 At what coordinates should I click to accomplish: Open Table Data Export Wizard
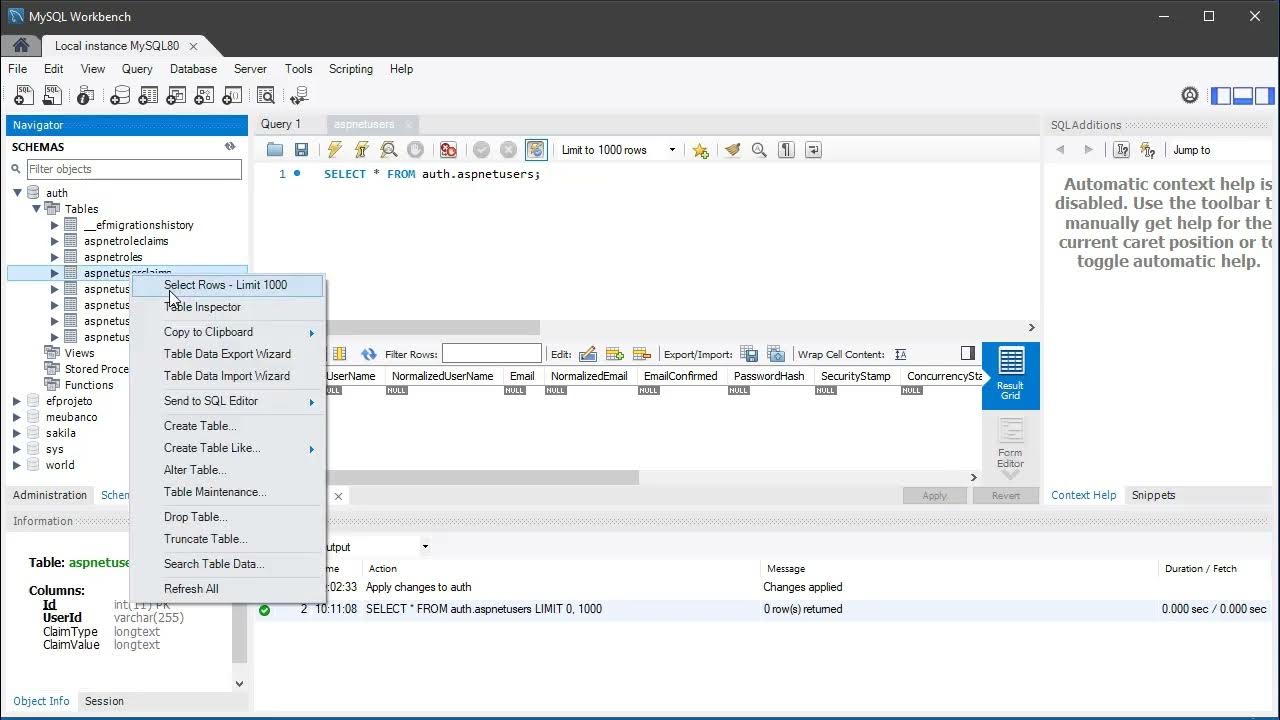tap(228, 354)
